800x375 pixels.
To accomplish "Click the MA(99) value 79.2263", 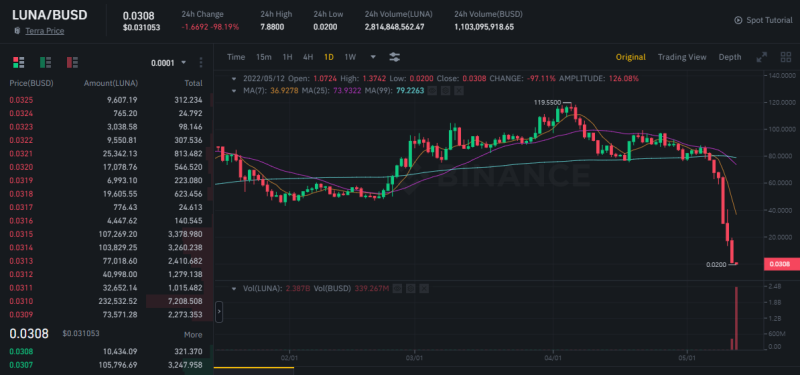I will coord(410,91).
